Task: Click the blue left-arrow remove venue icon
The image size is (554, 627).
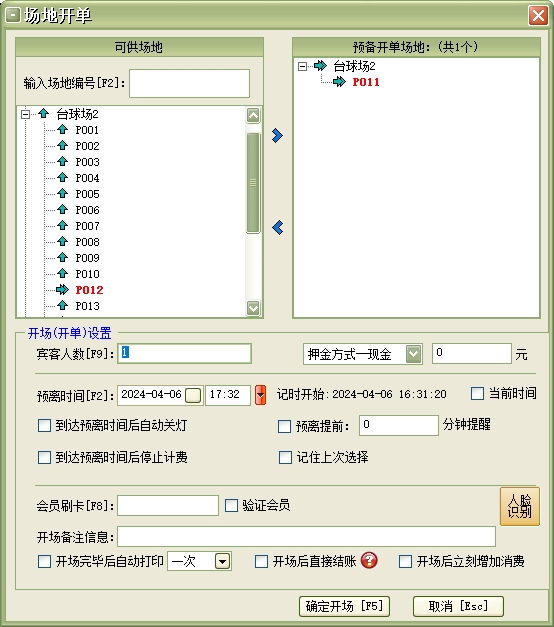Action: [x=278, y=228]
